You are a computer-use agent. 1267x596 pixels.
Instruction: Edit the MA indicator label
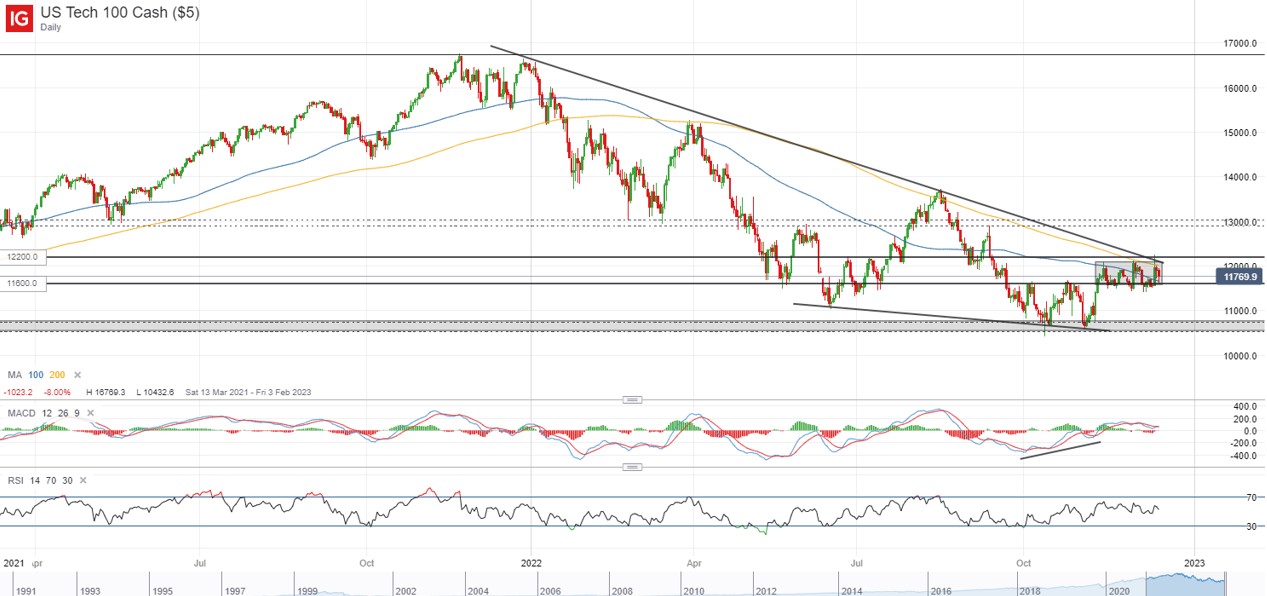point(15,374)
